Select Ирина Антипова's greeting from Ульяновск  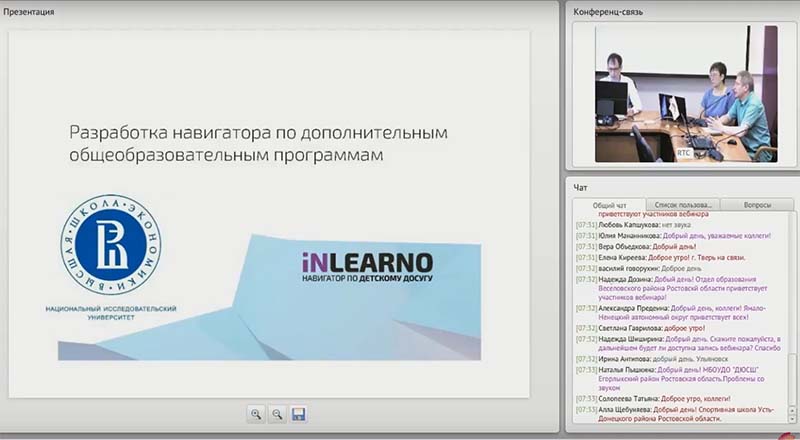click(664, 358)
